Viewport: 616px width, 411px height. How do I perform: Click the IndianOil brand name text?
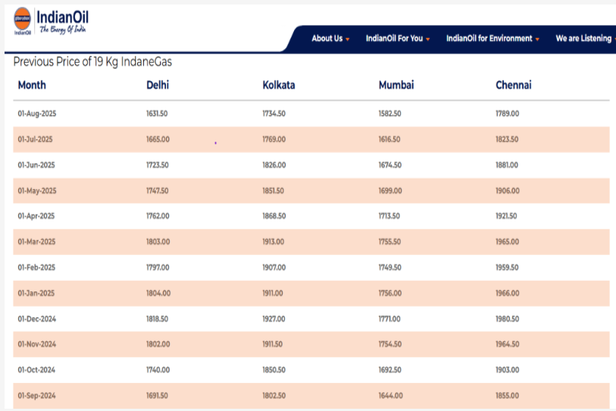62,17
